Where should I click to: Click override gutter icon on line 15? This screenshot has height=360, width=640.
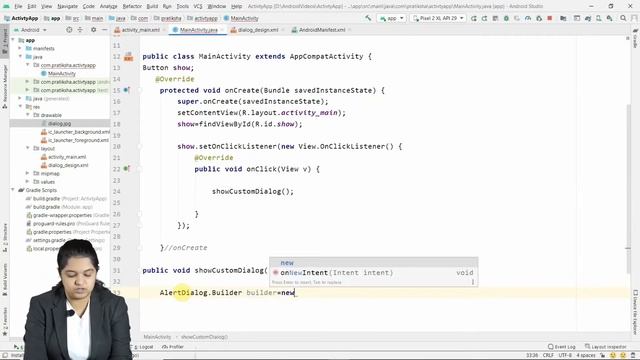coord(127,90)
